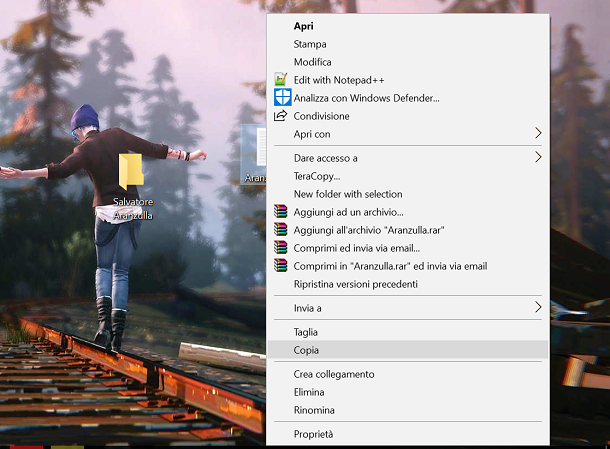The width and height of the screenshot is (610, 449).
Task: Click WinRAR icon beside Aggiungi ad un archivio
Action: point(280,212)
